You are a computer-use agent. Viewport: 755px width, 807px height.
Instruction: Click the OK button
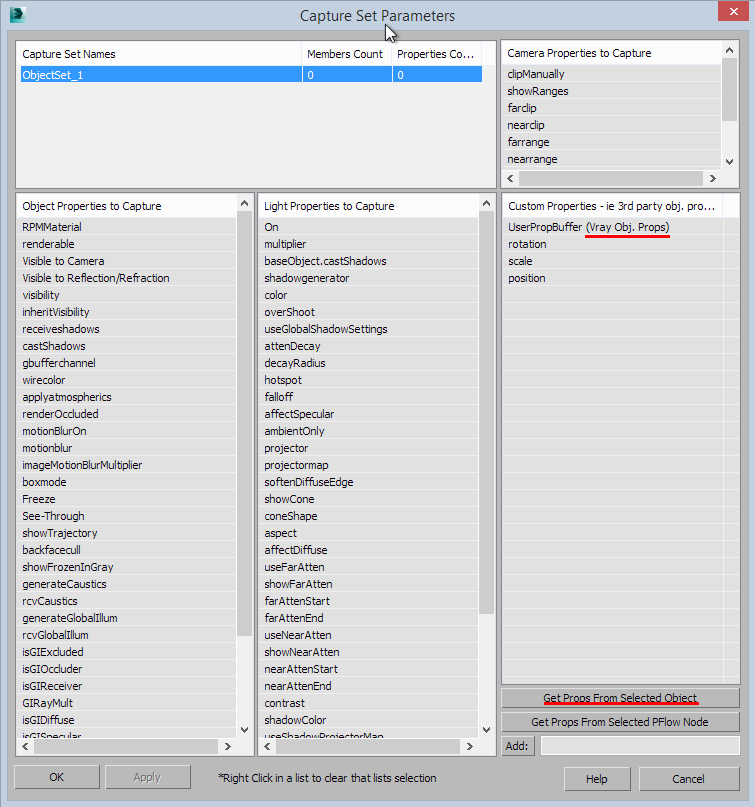pos(57,777)
